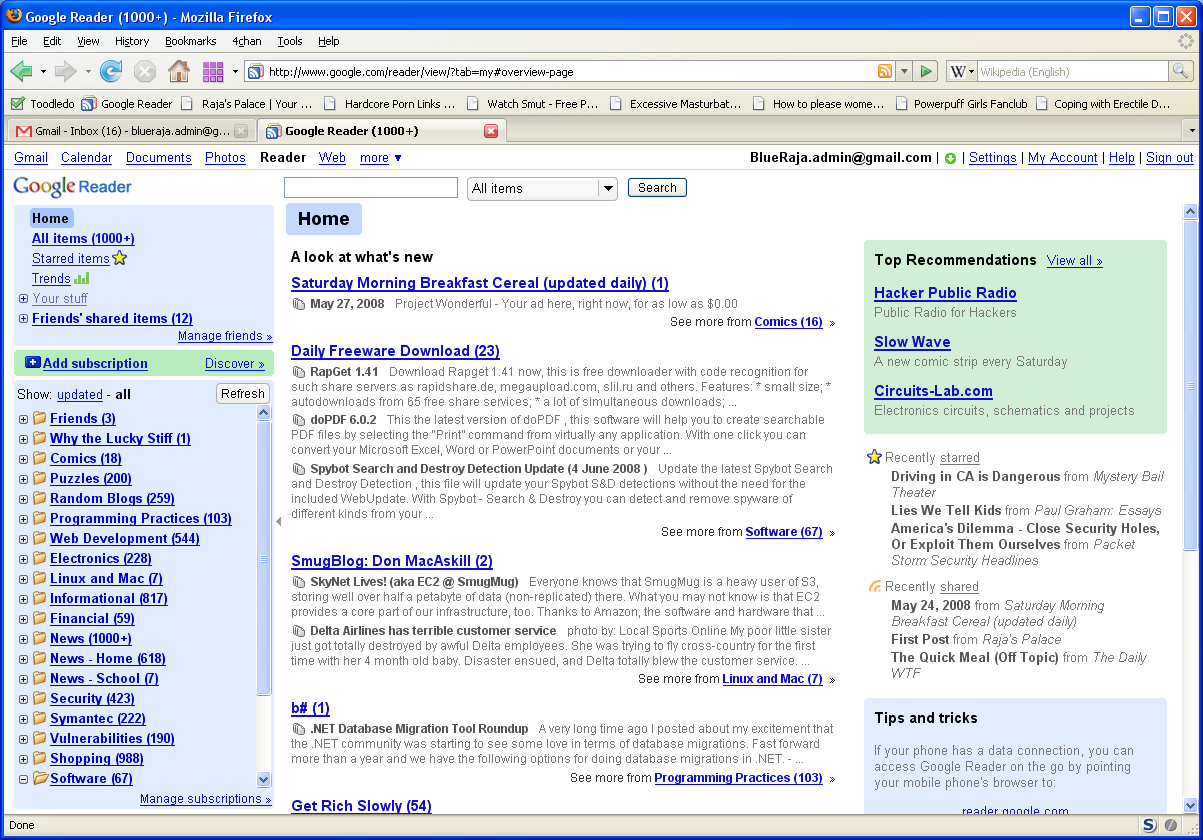Select All items (1000+) in sidebar
The height and width of the screenshot is (840, 1203).
tap(83, 238)
